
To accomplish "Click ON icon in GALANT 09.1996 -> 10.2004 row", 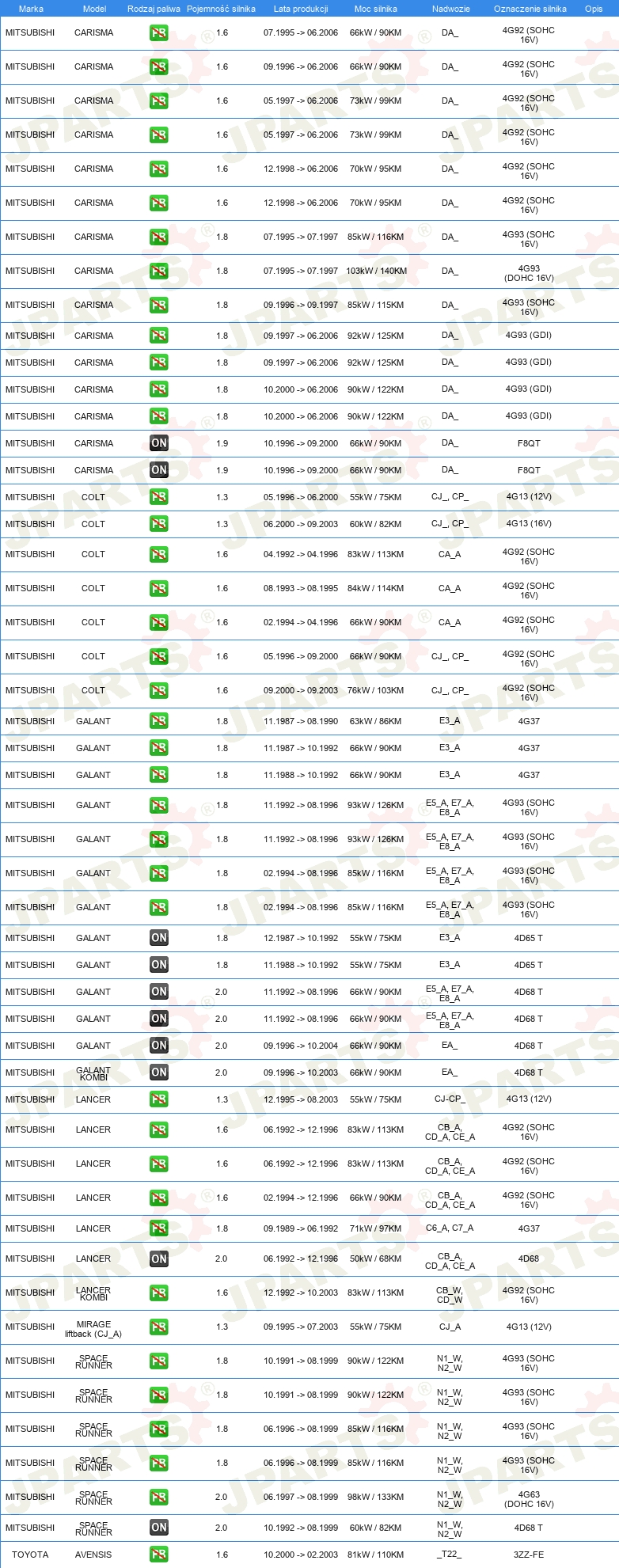I will tap(158, 1046).
